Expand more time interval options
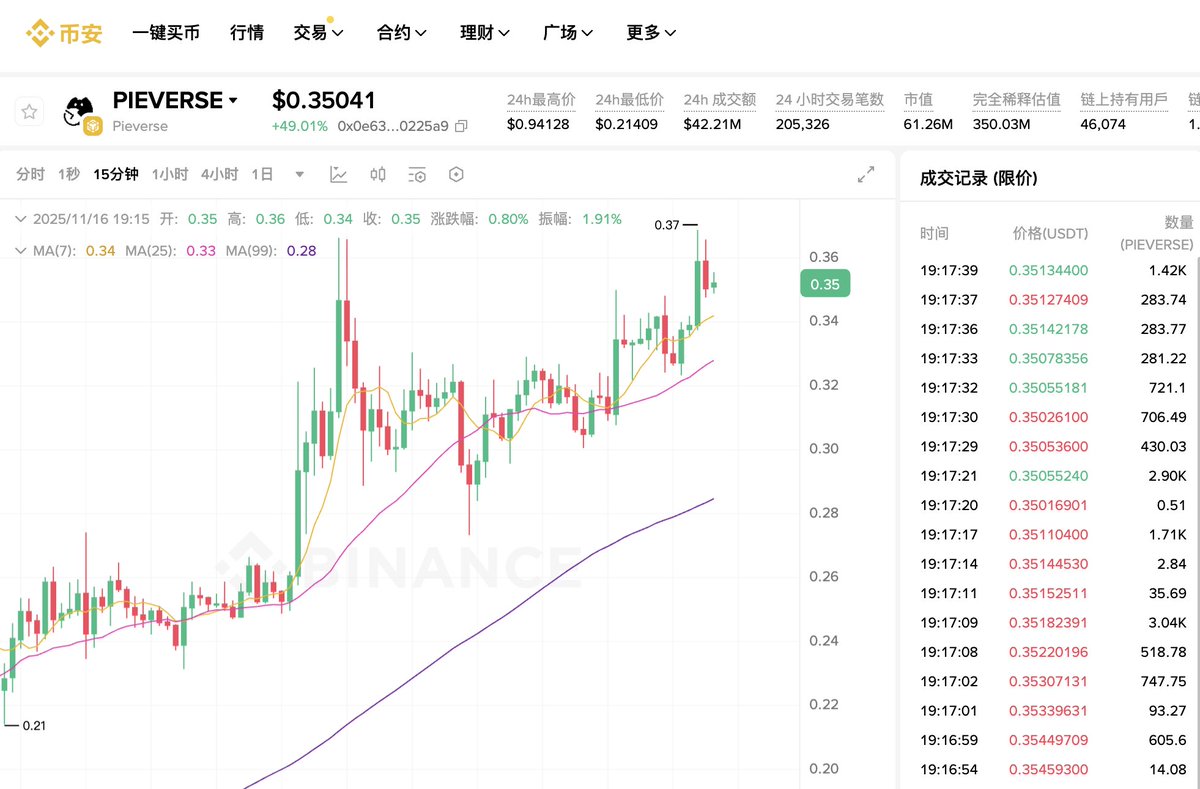1200x789 pixels. point(300,174)
